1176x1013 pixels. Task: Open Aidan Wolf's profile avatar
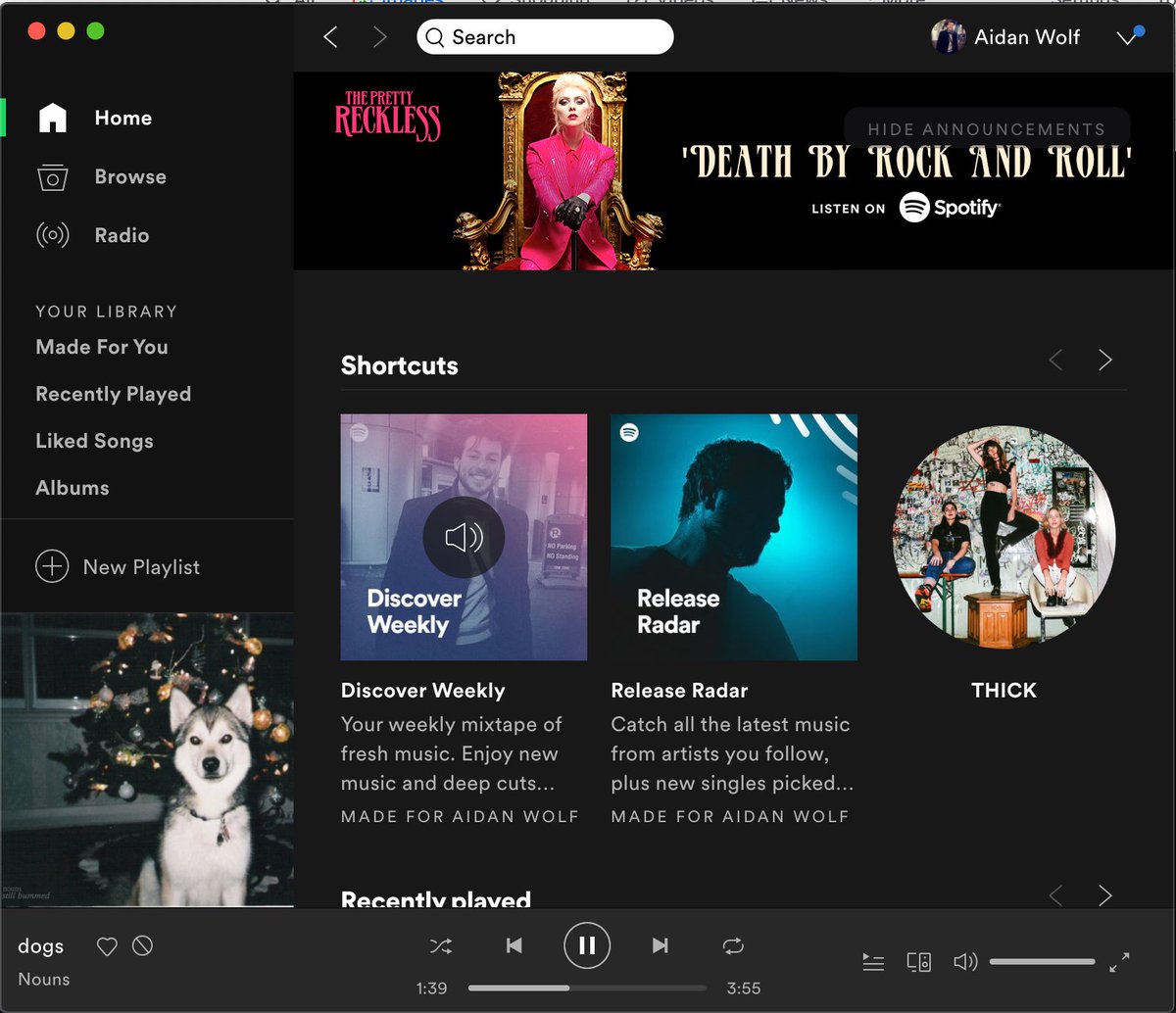coord(948,37)
